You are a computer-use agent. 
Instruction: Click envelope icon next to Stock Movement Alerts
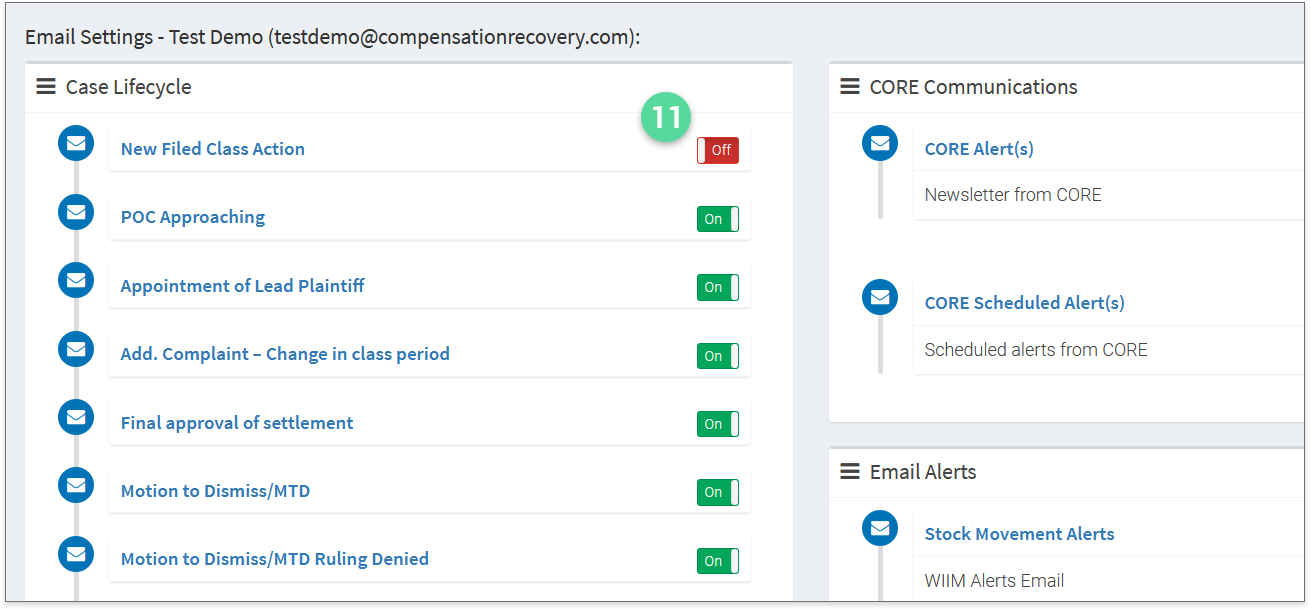pos(880,529)
